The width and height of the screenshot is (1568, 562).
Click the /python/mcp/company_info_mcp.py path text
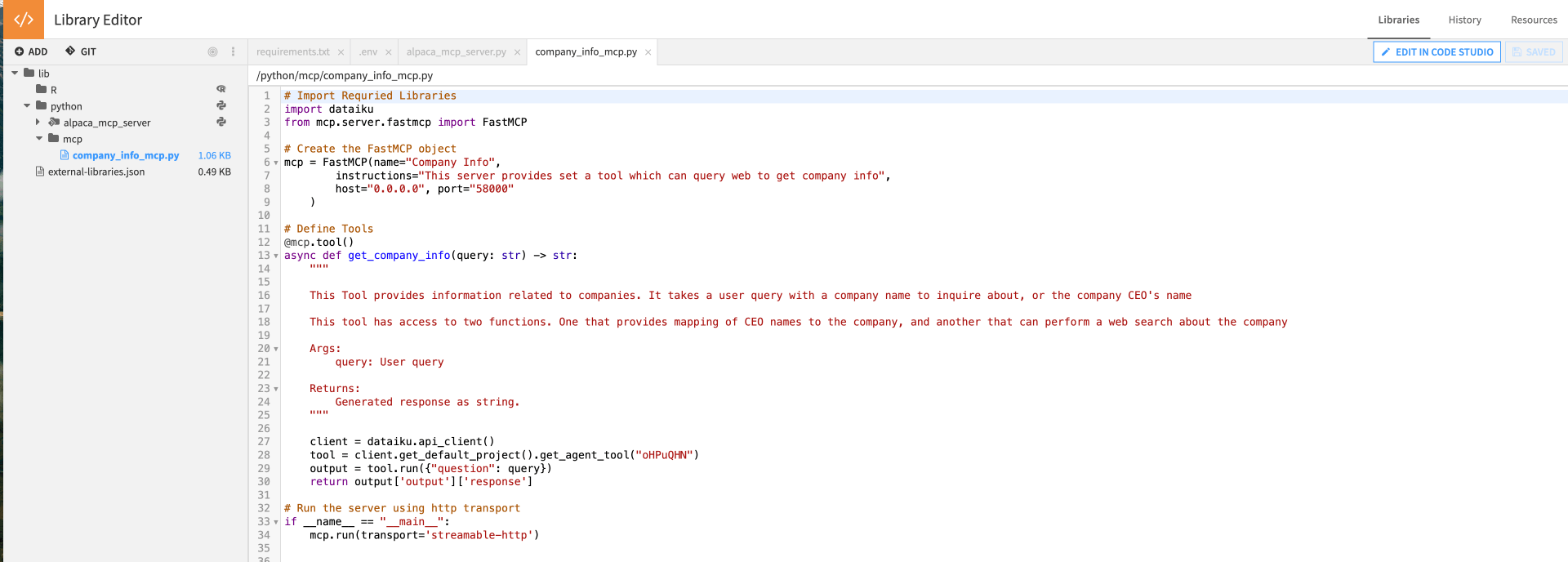(345, 75)
